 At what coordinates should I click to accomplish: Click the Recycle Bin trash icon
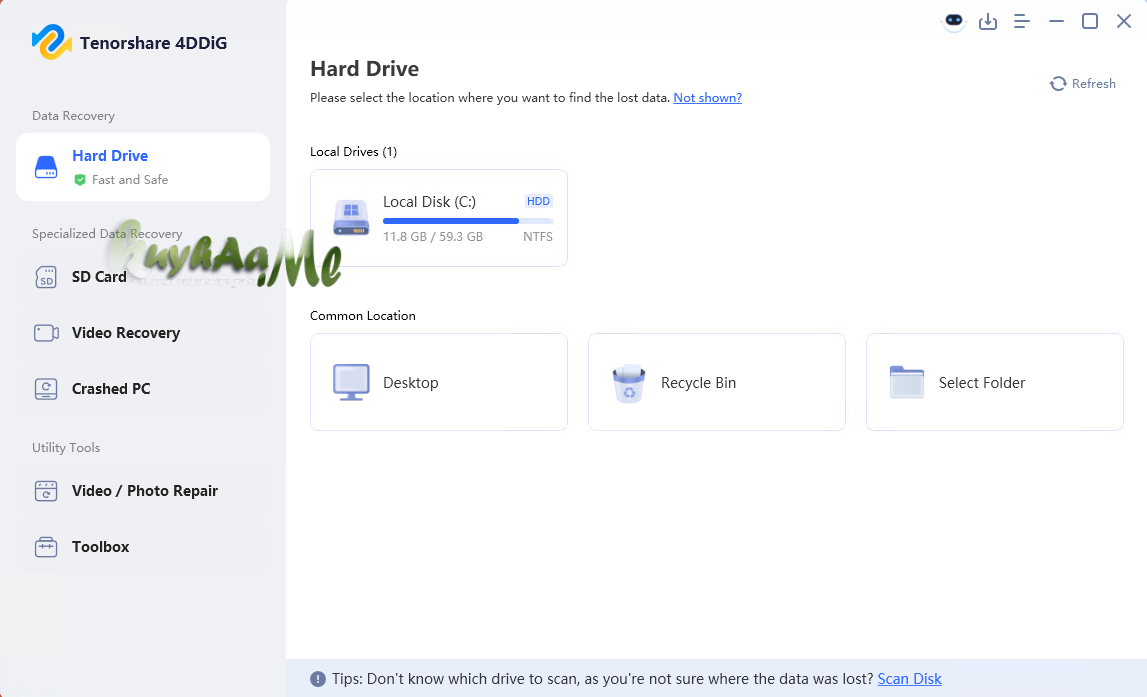coord(629,383)
